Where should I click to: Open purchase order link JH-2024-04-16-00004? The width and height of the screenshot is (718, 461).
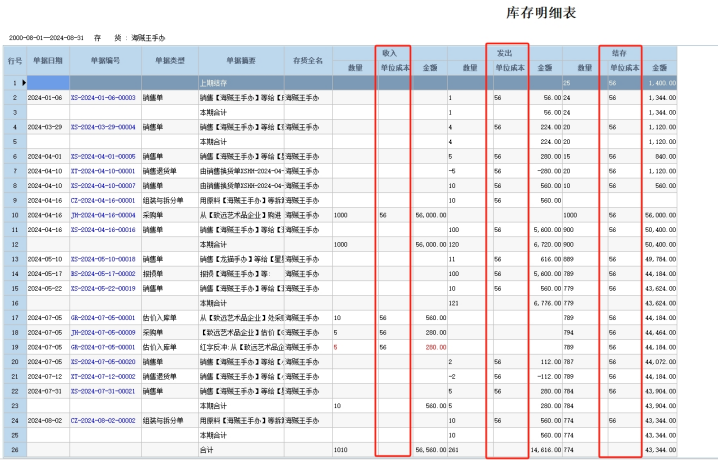(103, 215)
